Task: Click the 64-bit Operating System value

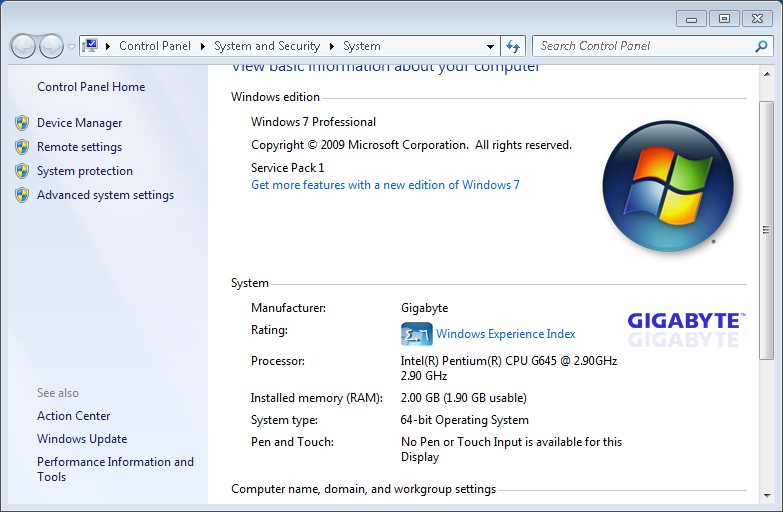Action: click(x=464, y=420)
